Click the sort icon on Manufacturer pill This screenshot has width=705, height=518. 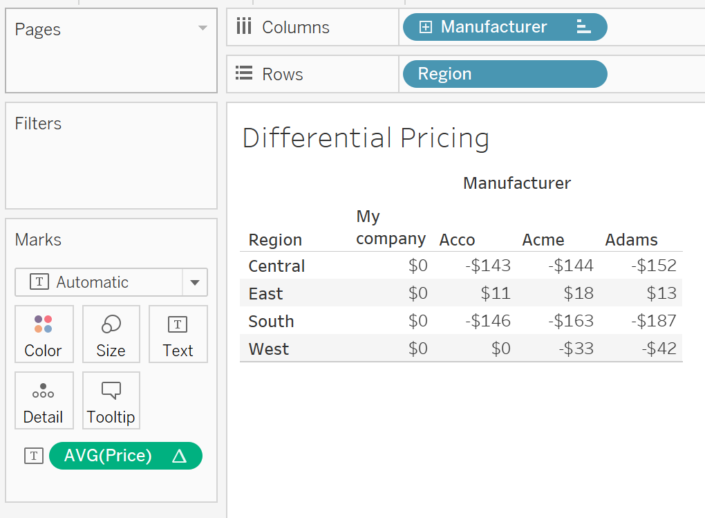(x=583, y=27)
